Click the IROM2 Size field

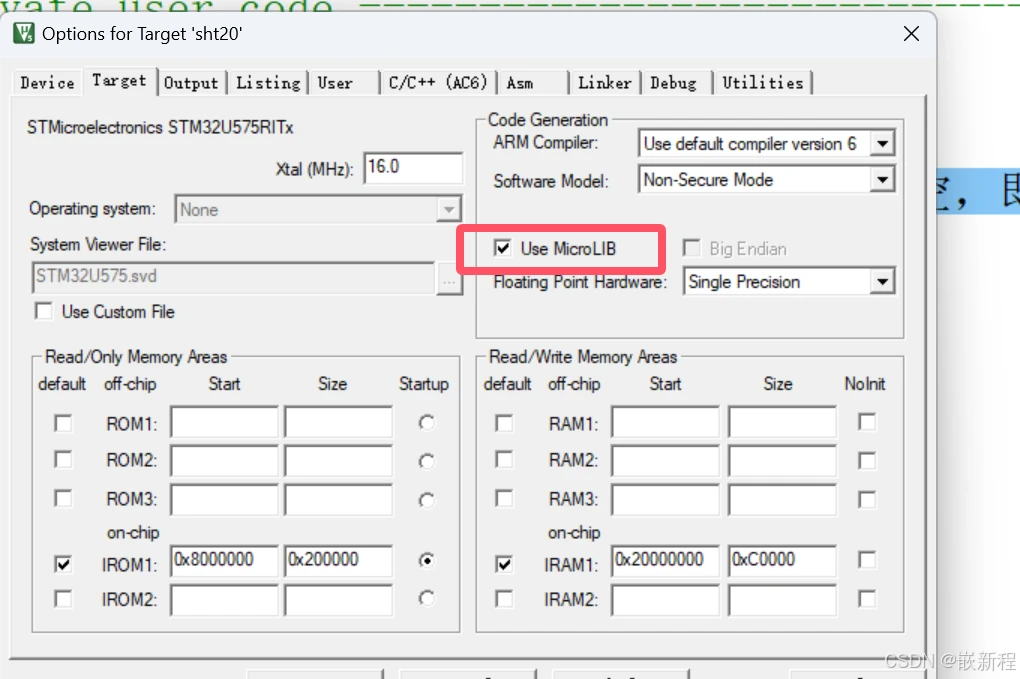(x=338, y=599)
